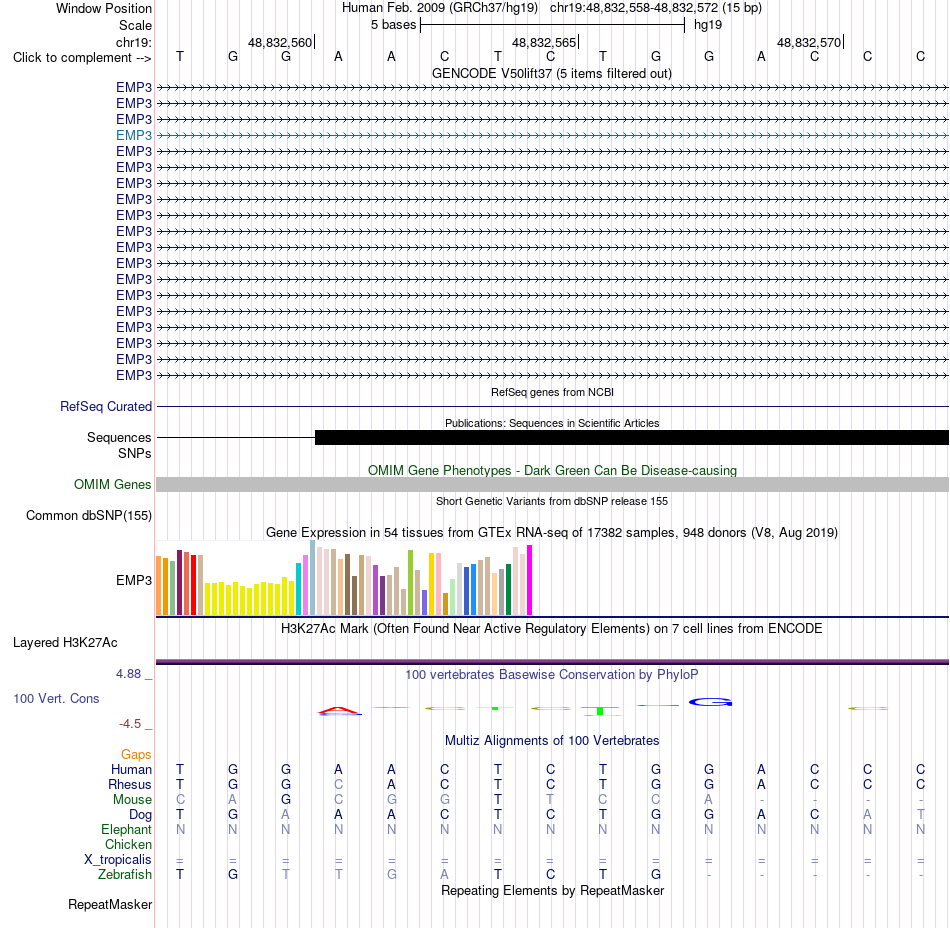Screen dimensions: 950x928
Task: Click the Human Feb. 2009 (GRCh37/hg19) position title
Action: pos(440,8)
